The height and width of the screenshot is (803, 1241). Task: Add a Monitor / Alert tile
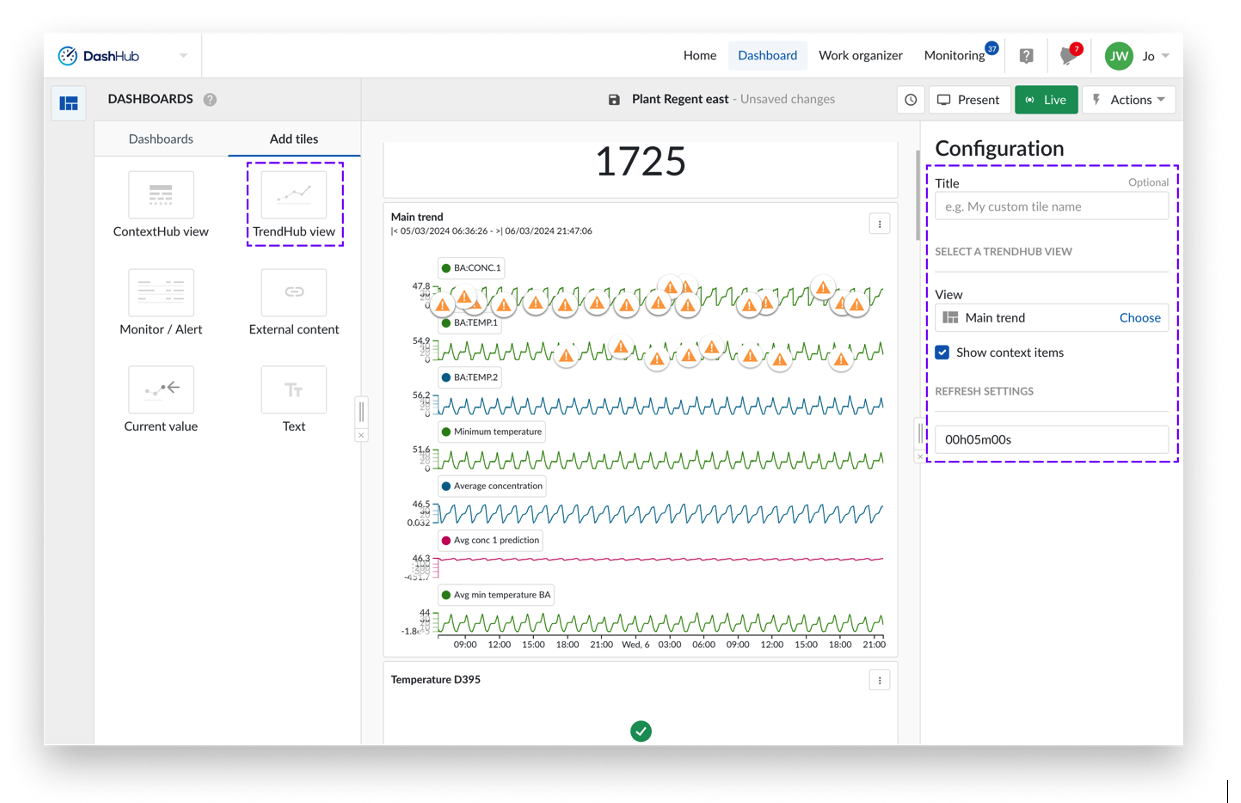point(161,293)
